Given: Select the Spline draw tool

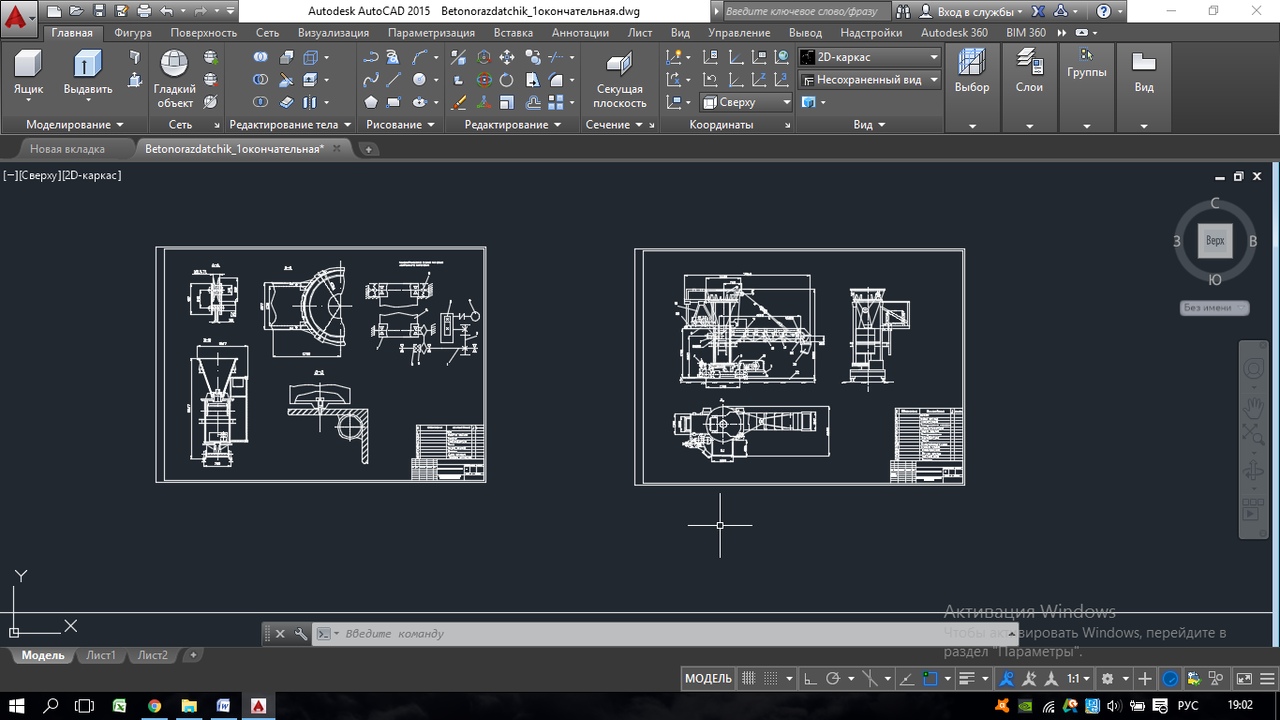Looking at the screenshot, I should (x=371, y=80).
